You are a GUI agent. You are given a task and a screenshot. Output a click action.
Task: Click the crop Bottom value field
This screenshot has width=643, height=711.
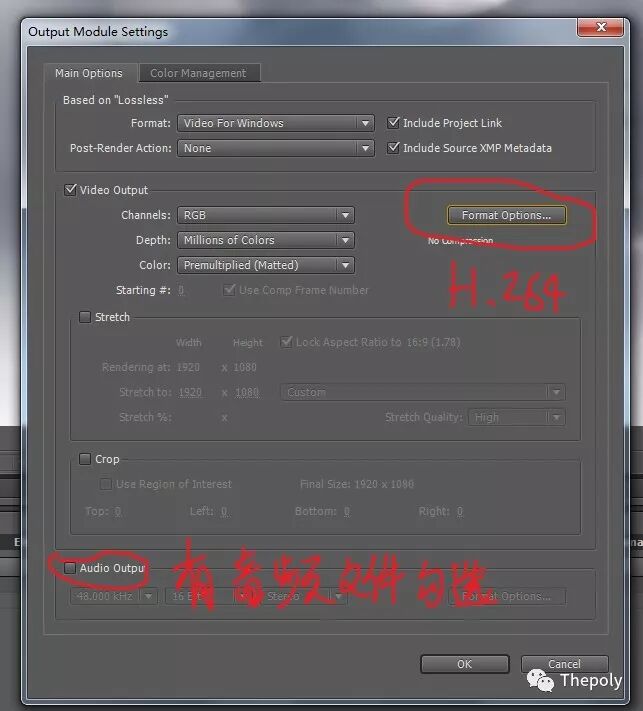(x=347, y=511)
